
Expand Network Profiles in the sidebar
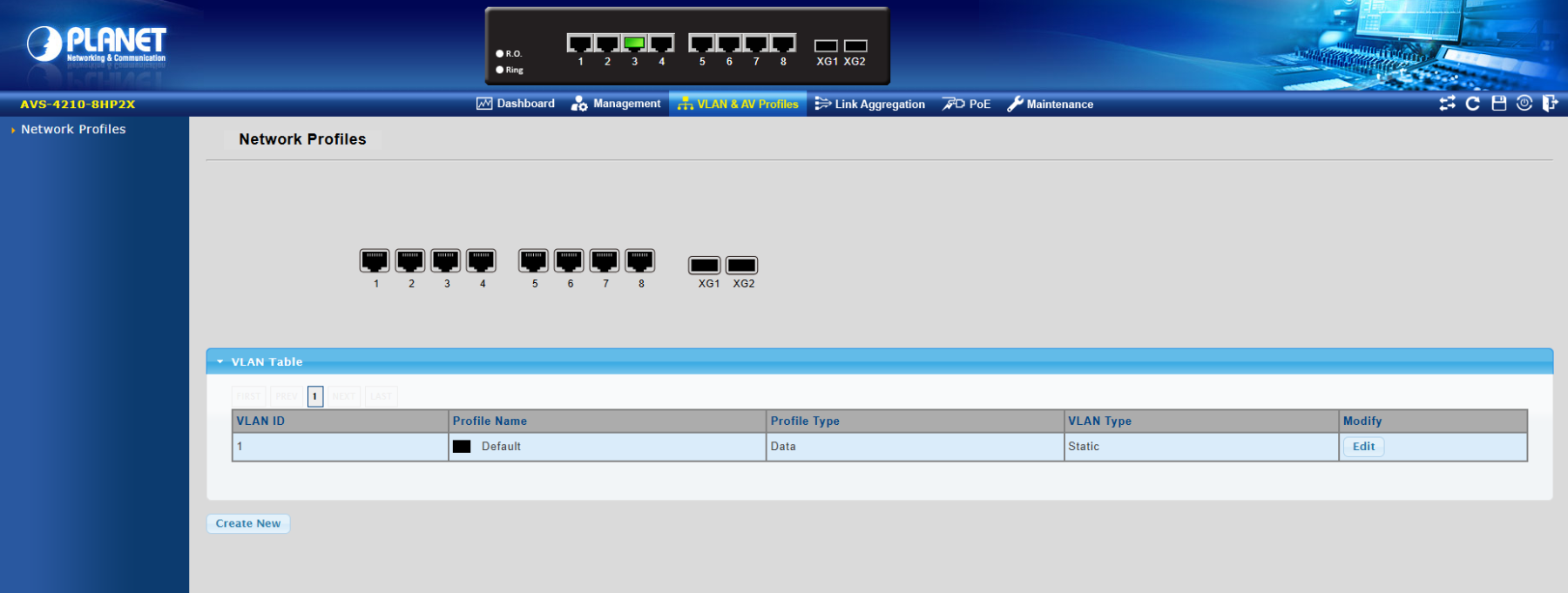tap(73, 129)
